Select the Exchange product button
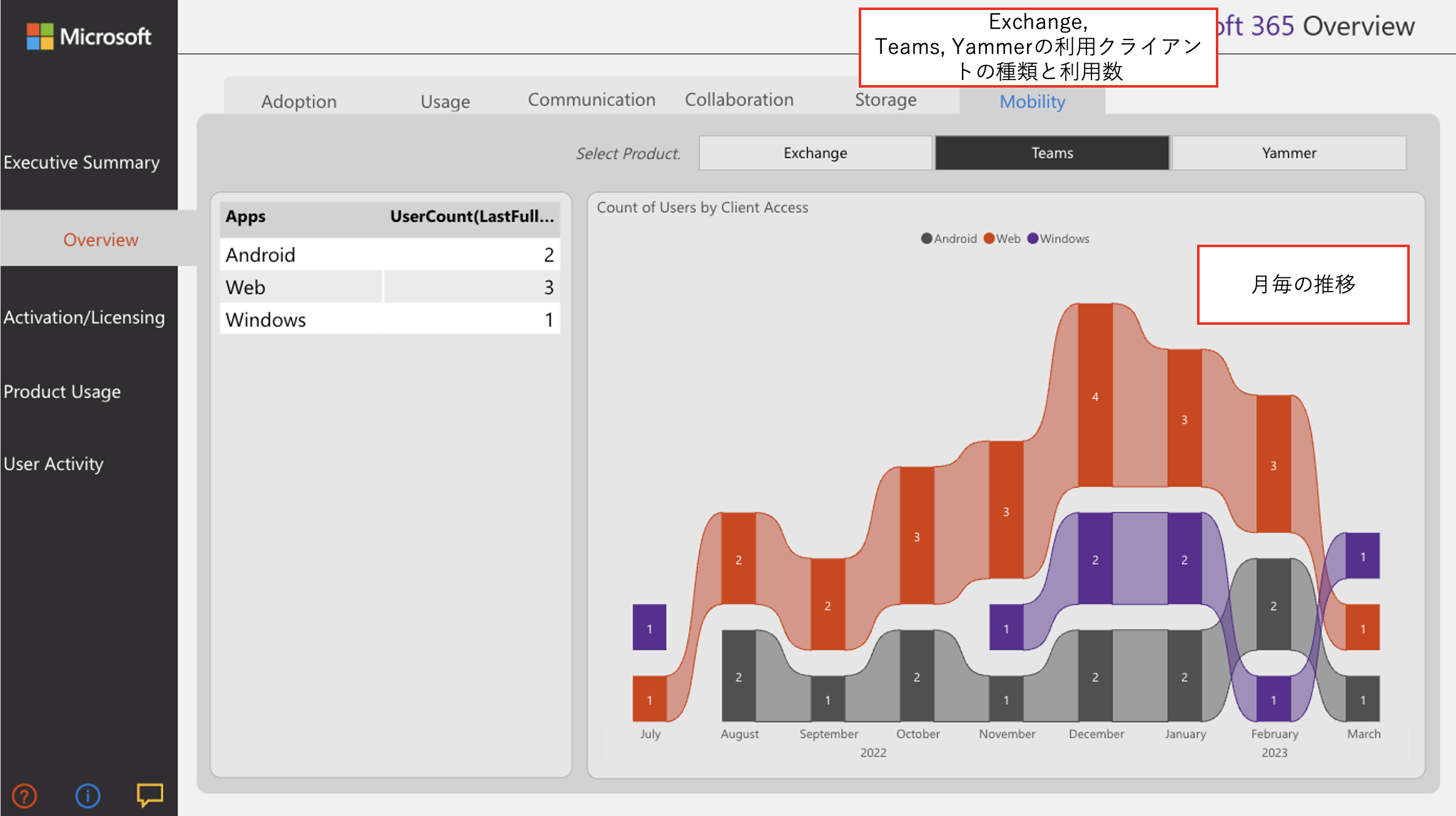1456x816 pixels. click(x=815, y=153)
